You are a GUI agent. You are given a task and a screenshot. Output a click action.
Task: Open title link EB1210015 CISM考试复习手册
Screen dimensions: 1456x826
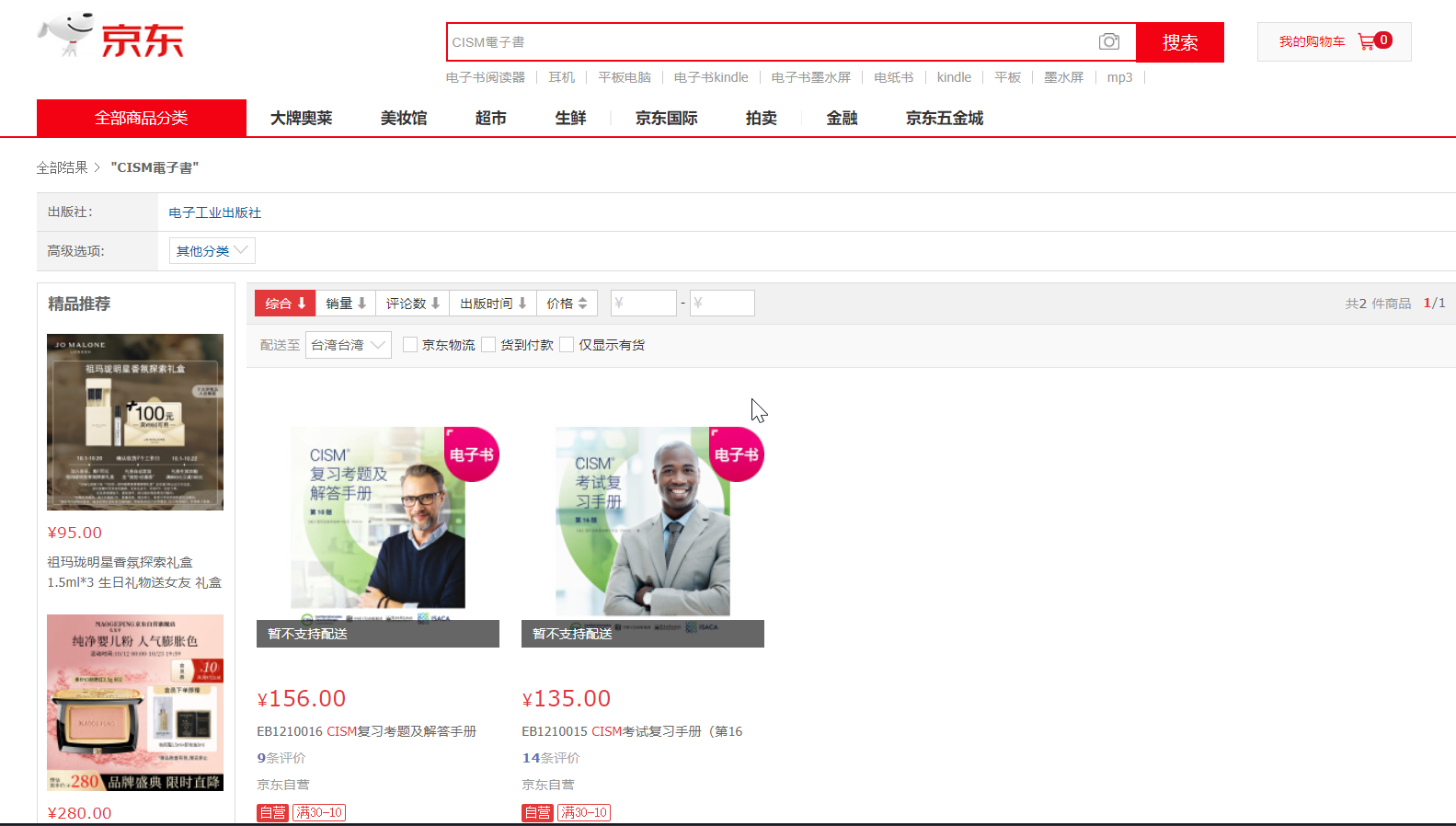(x=632, y=731)
